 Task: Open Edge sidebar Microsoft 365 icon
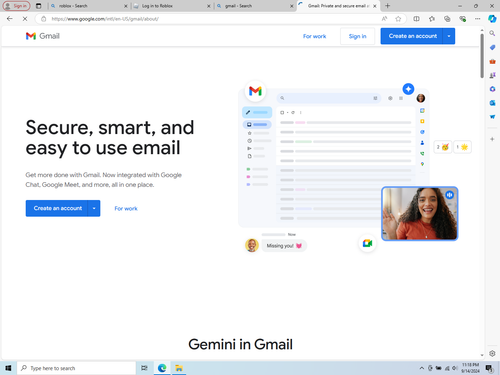[x=492, y=89]
